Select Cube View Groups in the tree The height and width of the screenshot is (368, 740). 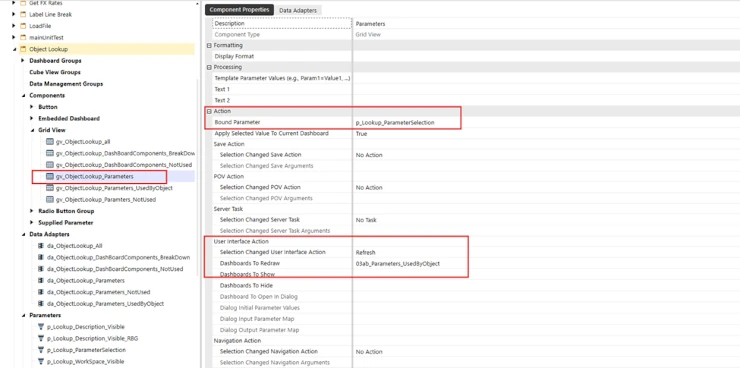pos(55,72)
